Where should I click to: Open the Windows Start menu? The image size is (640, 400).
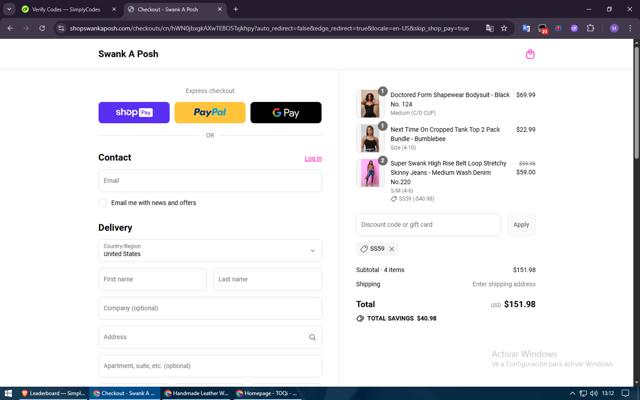pos(8,393)
